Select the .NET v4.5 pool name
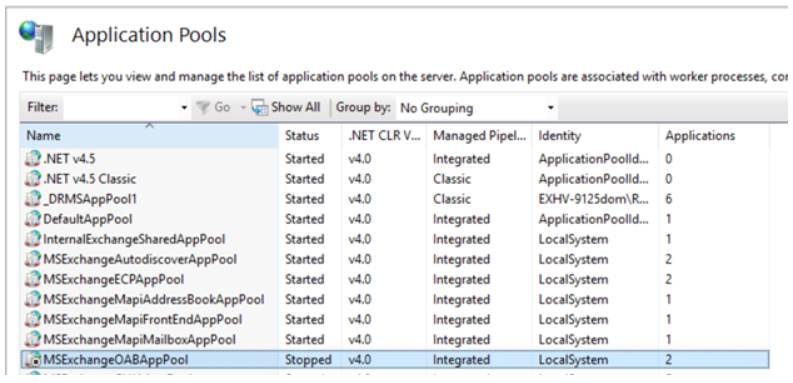Screen dimensions: 793x383 tap(69, 159)
